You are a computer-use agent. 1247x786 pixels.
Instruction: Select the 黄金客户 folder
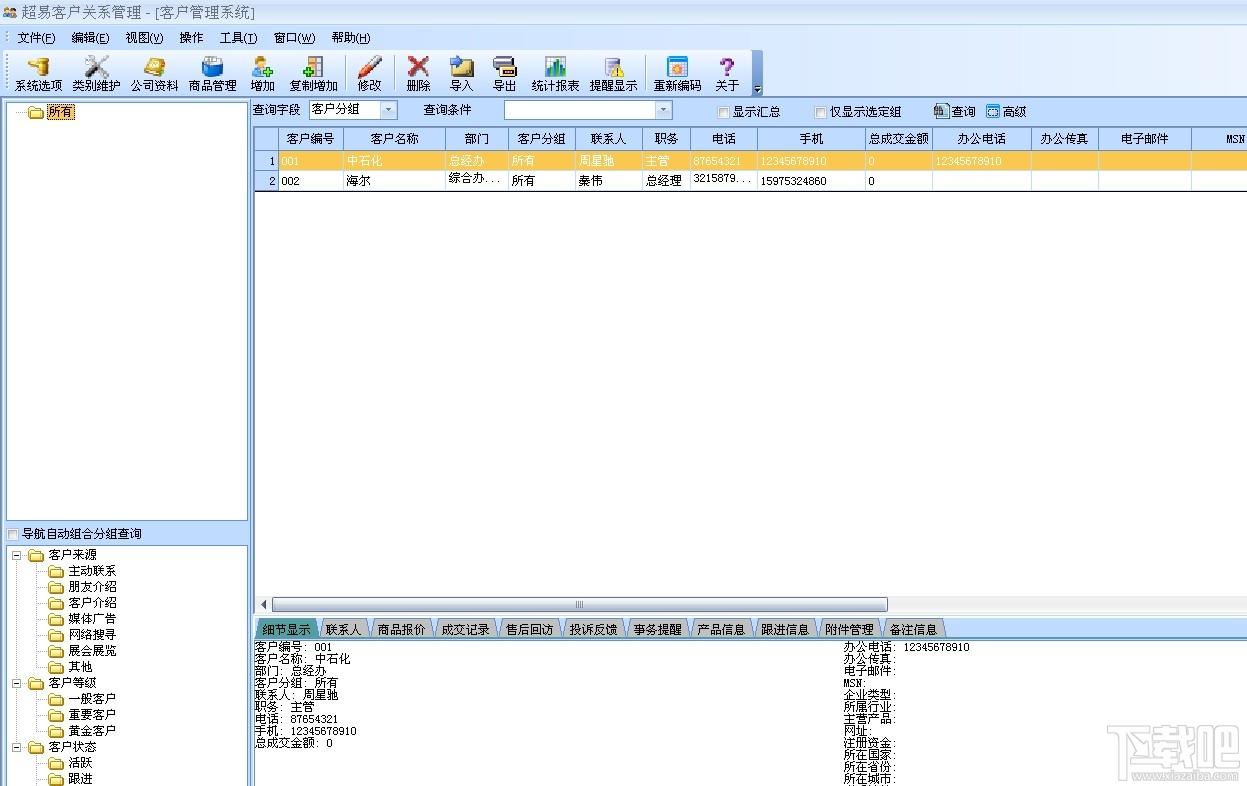[x=92, y=731]
